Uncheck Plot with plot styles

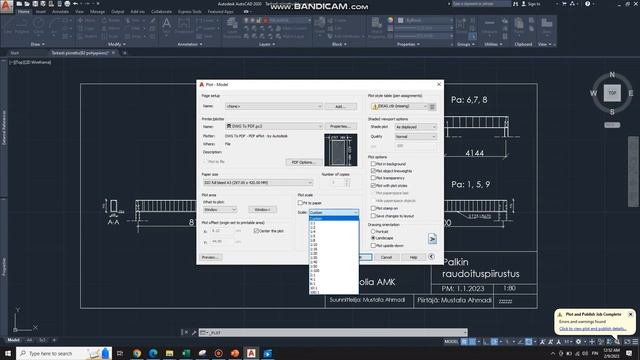[373, 185]
